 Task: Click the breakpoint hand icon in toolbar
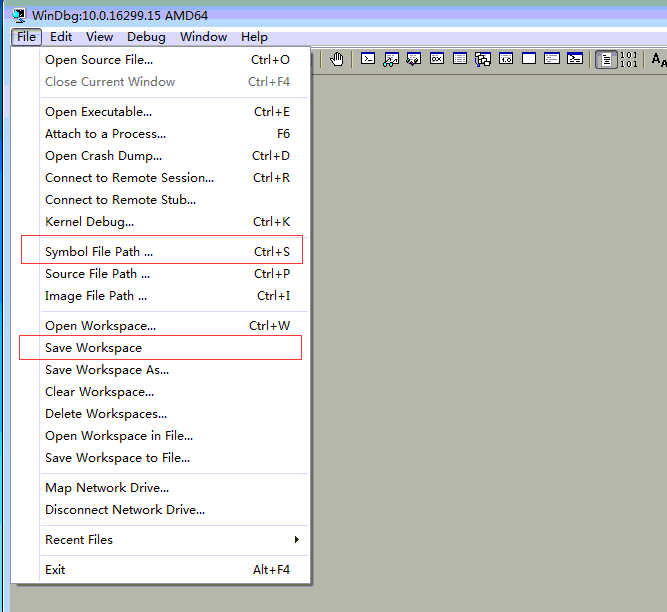(x=337, y=59)
